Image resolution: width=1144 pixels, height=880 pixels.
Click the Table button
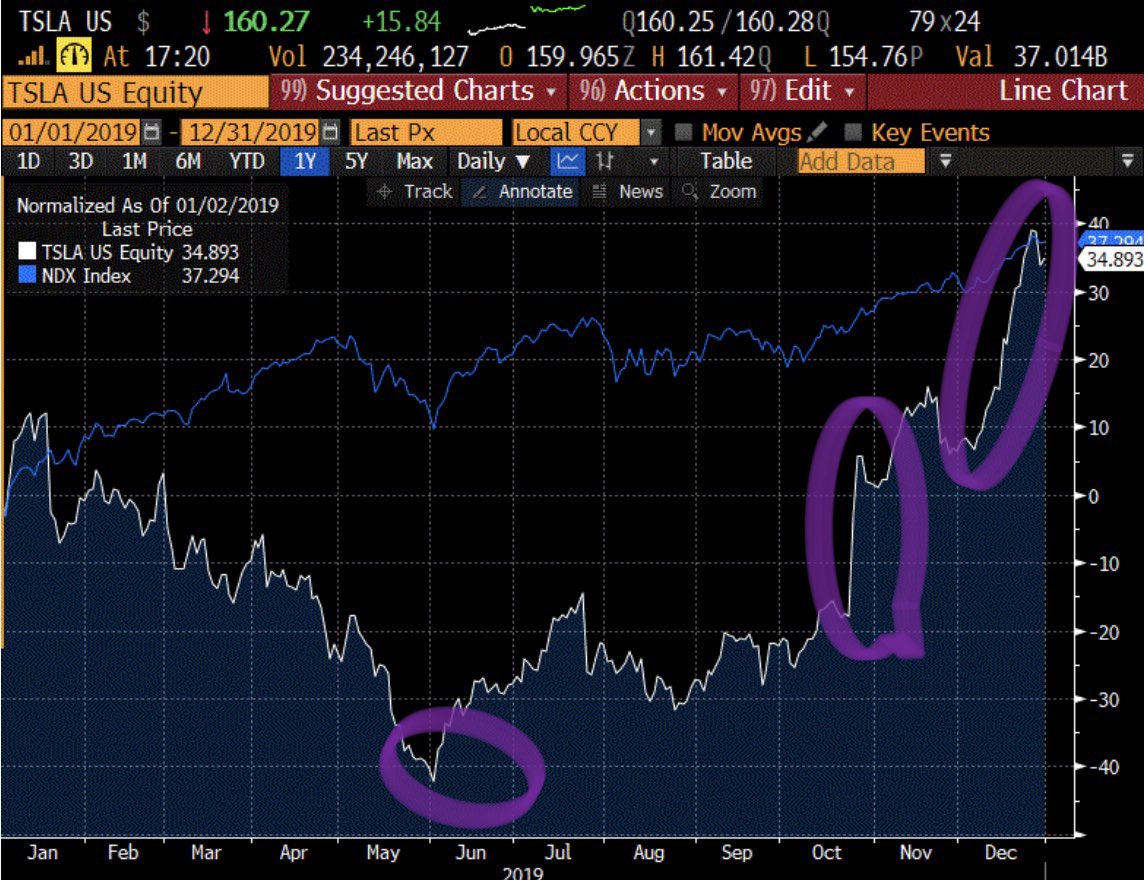point(726,161)
